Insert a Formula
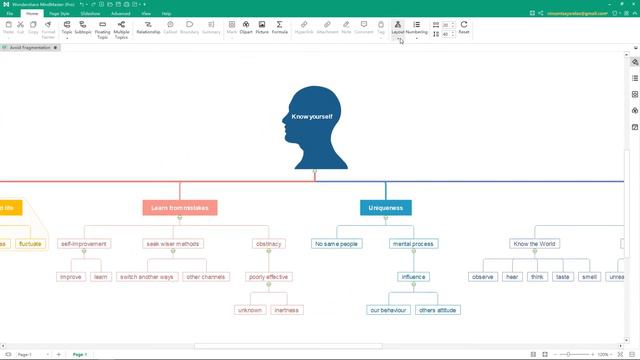Screen dimensions: 640x360 [x=280, y=27]
